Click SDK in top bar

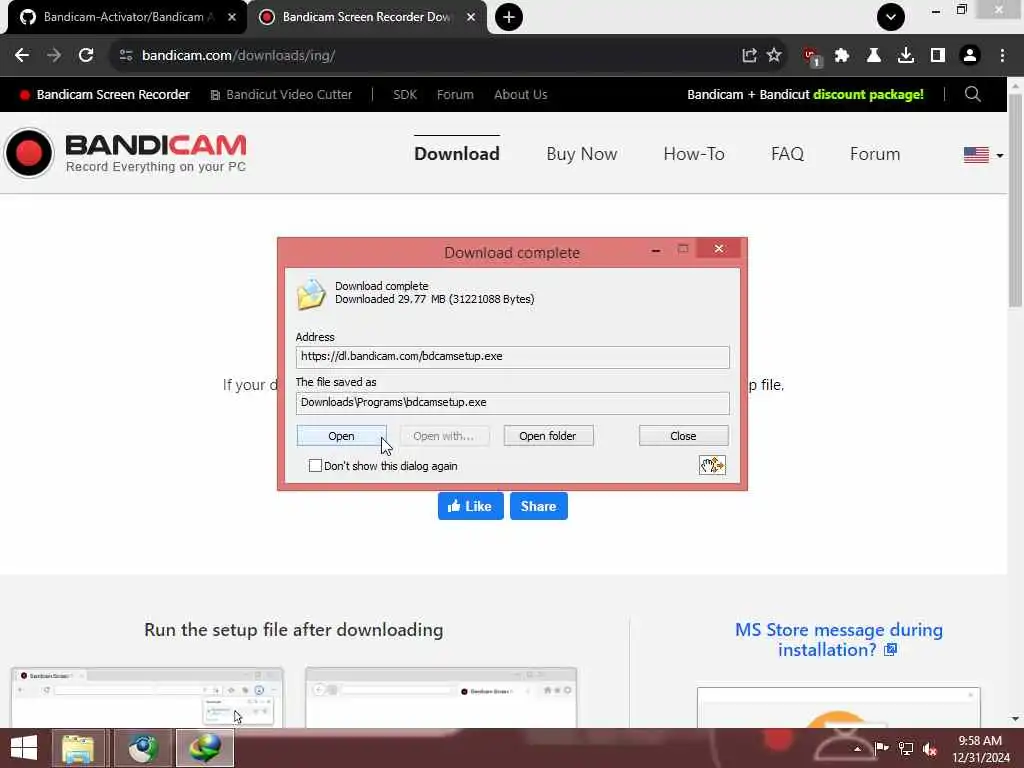point(405,94)
